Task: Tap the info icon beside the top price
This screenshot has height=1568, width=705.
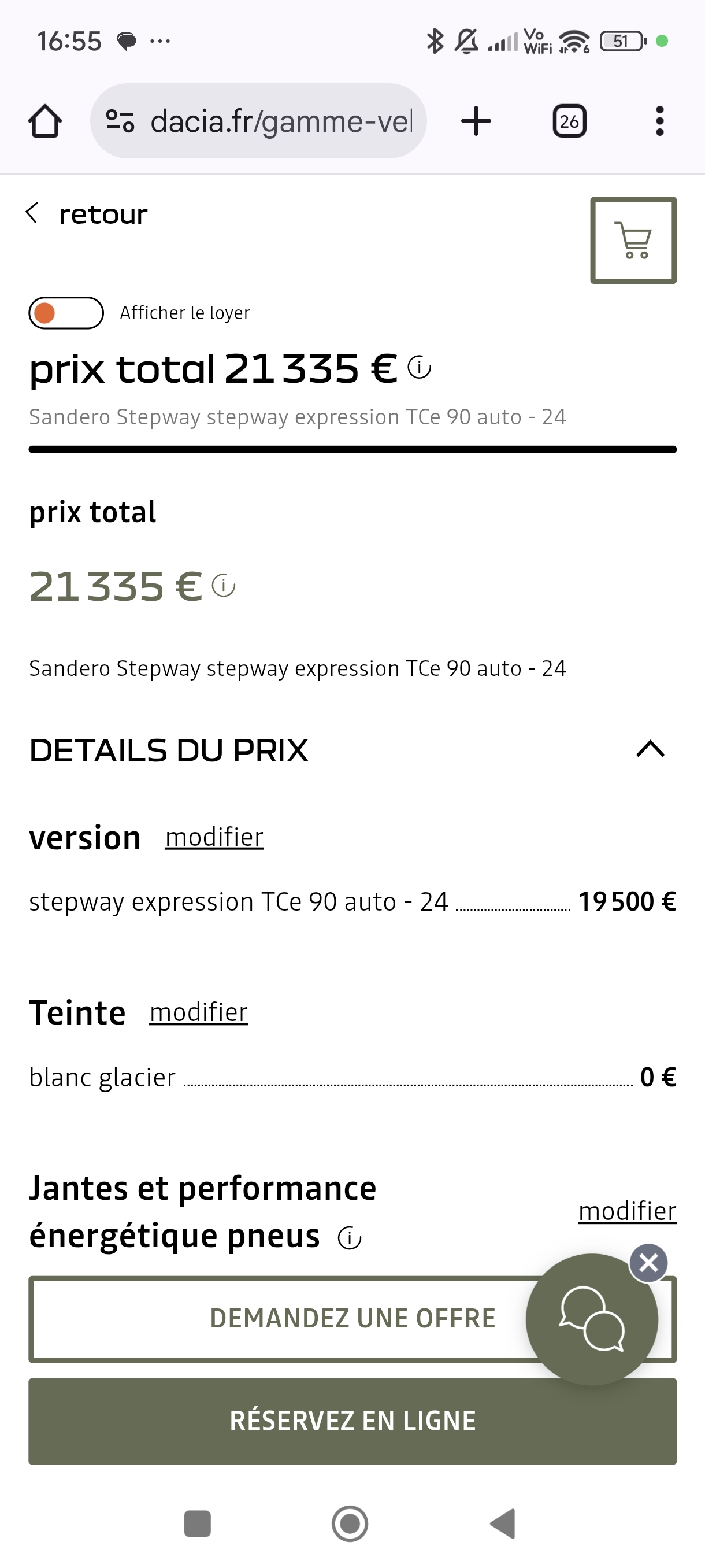Action: pos(419,368)
